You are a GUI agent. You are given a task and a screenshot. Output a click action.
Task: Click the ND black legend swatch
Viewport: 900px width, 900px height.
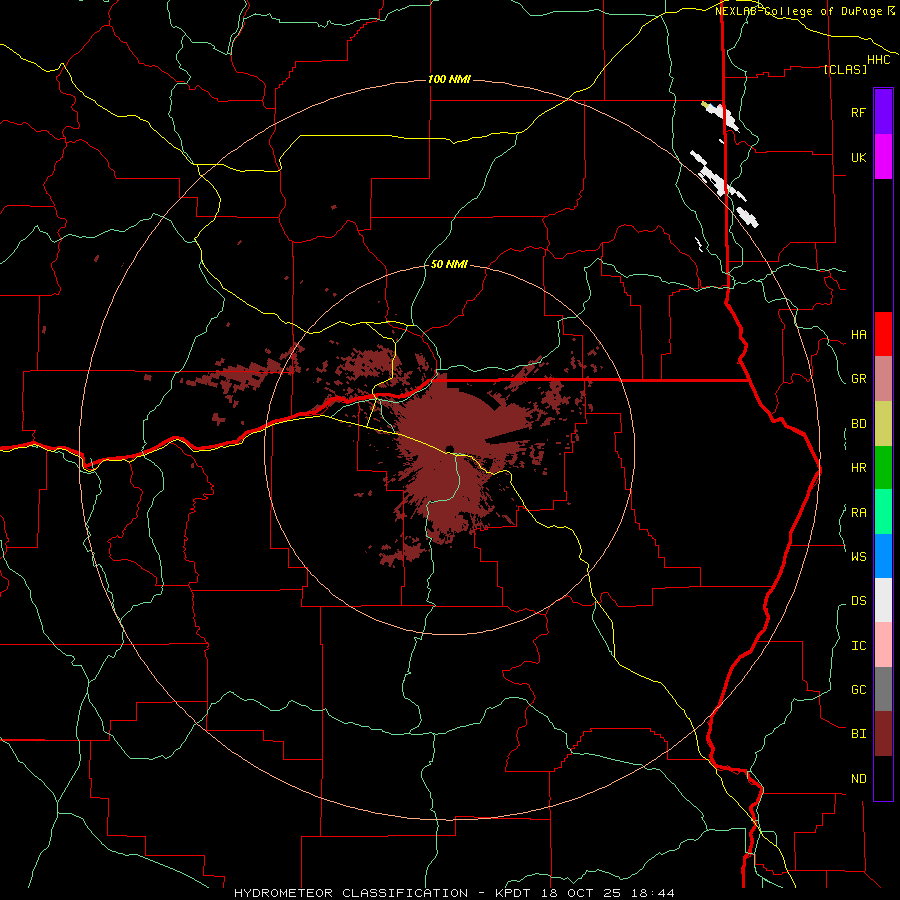(883, 778)
